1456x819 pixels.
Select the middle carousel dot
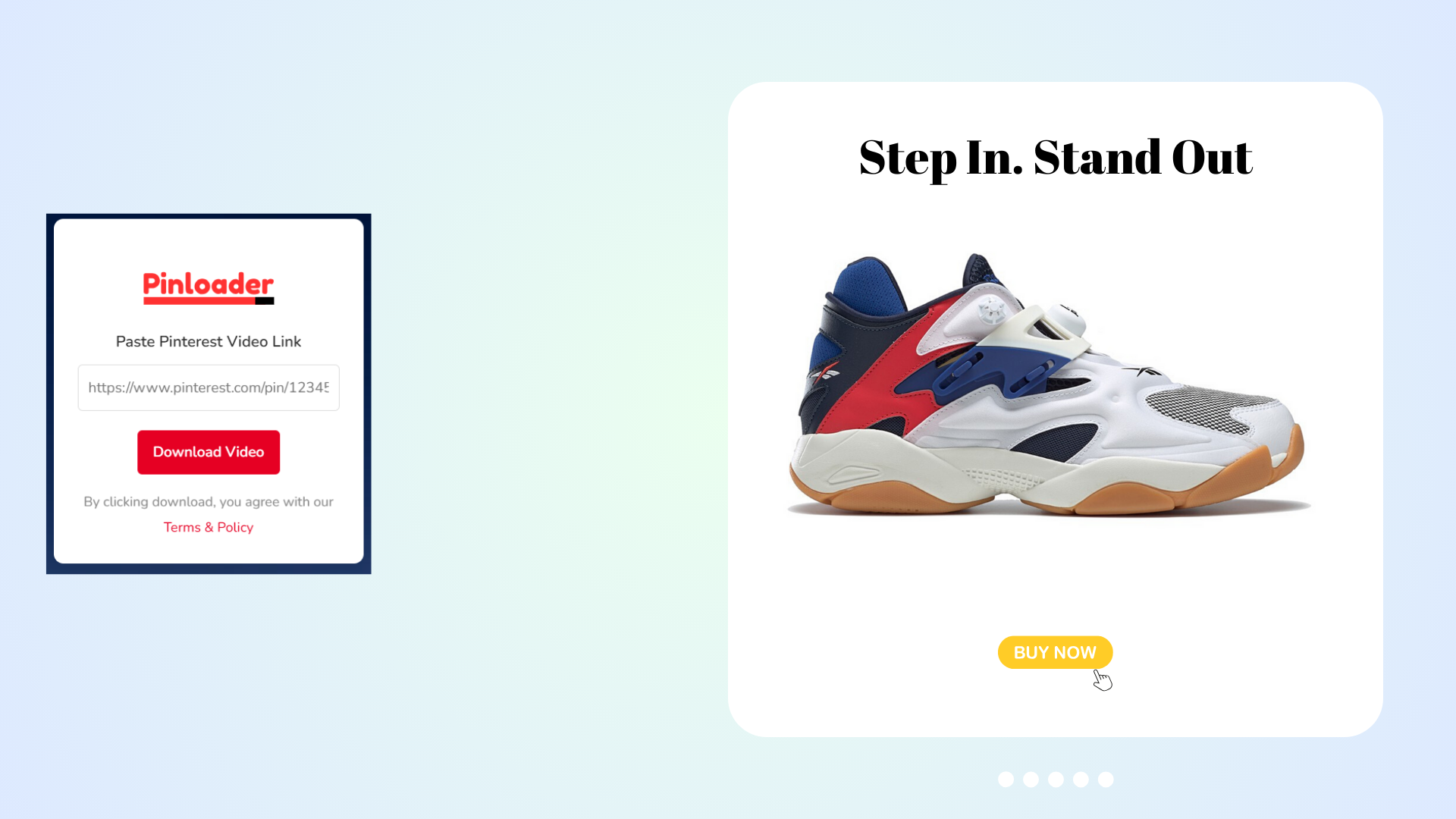(1056, 780)
